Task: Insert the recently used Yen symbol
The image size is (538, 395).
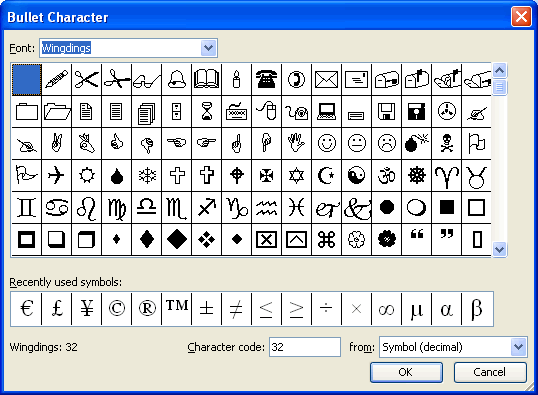Action: point(86,309)
